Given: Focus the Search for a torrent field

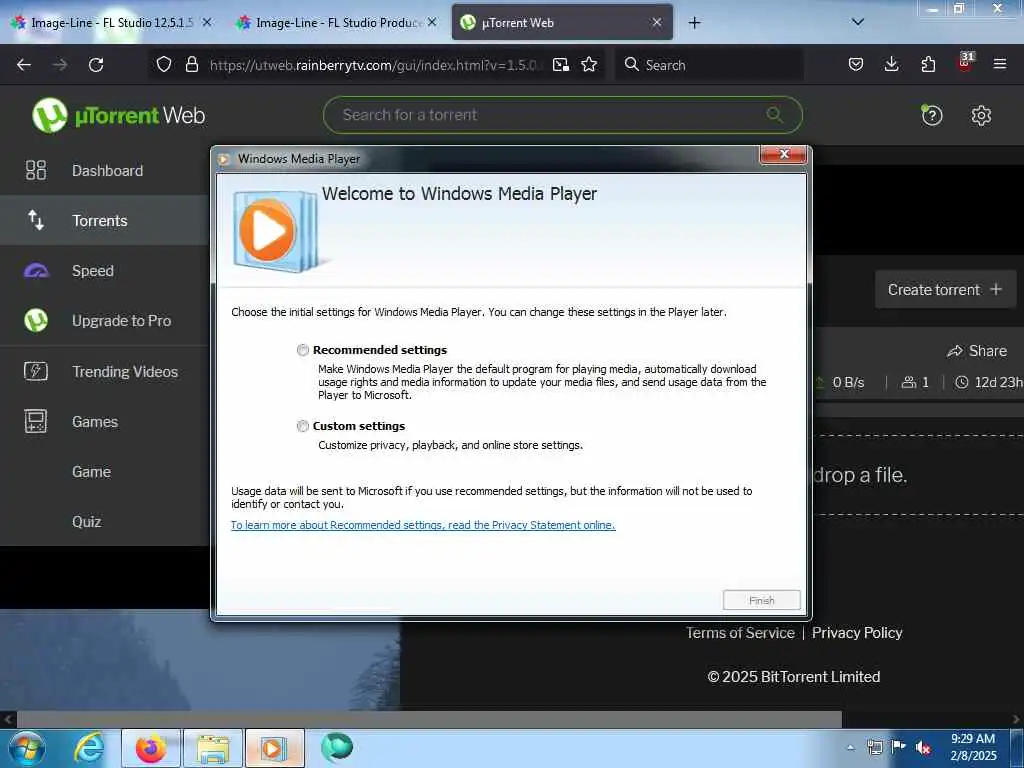Looking at the screenshot, I should click(x=562, y=115).
